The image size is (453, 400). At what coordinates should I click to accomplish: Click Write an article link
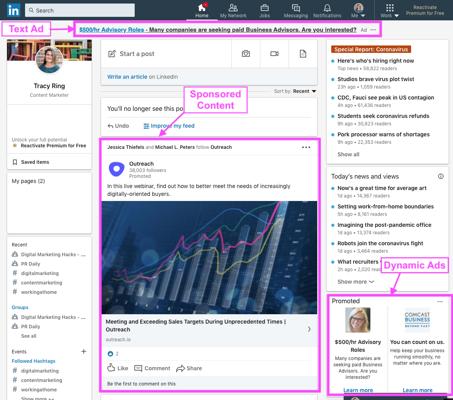(x=127, y=77)
